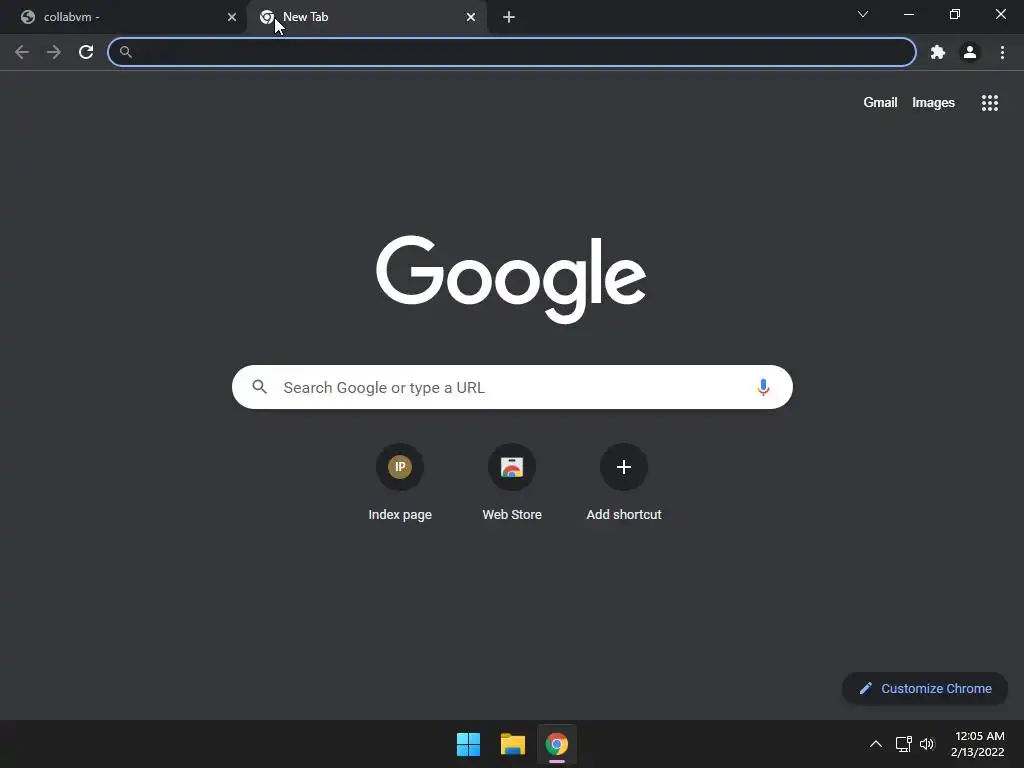Screen dimensions: 1024x768
Task: Reload the current page
Action: pyautogui.click(x=86, y=52)
